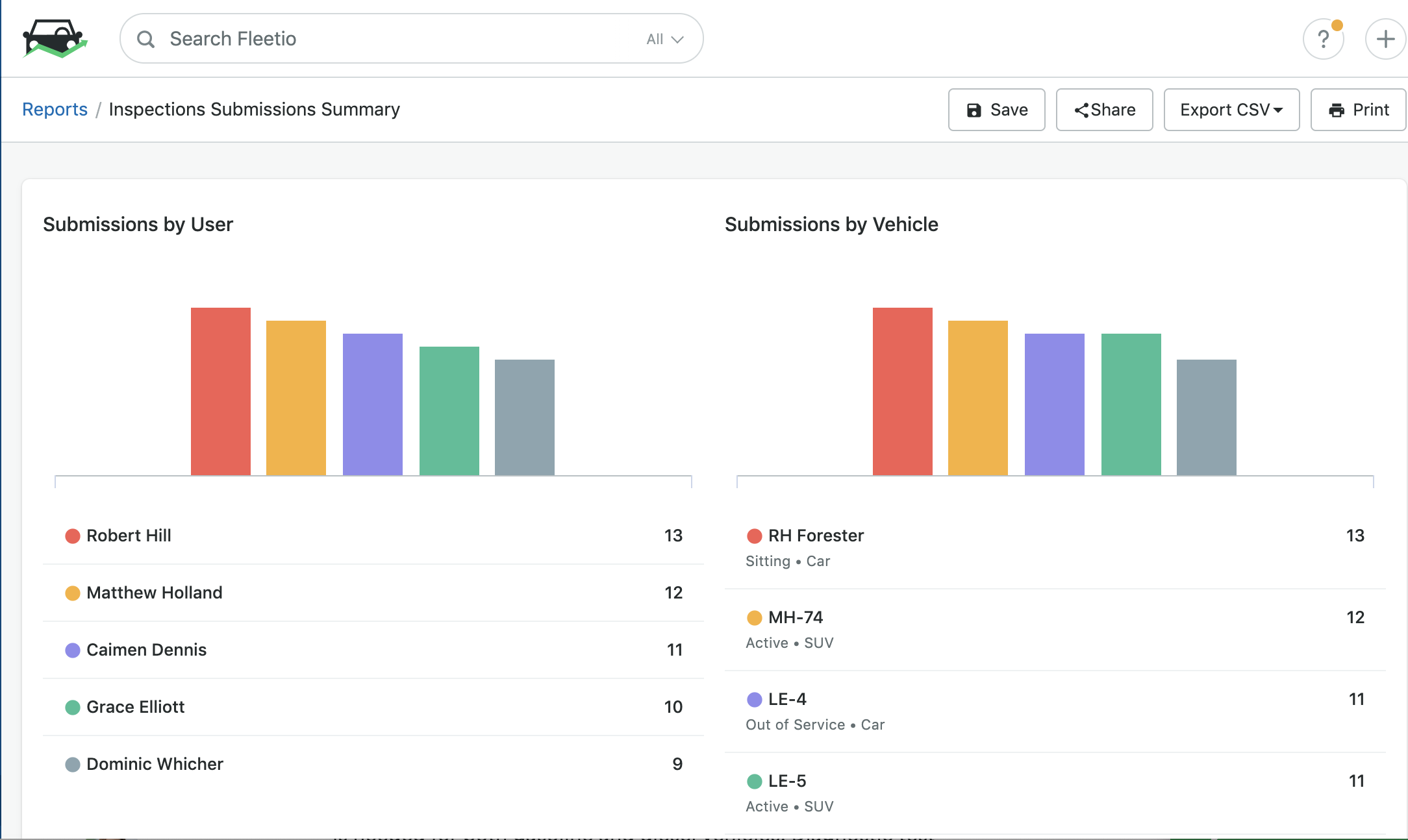
Task: Click the red Robert Hill legend dot
Action: [73, 536]
